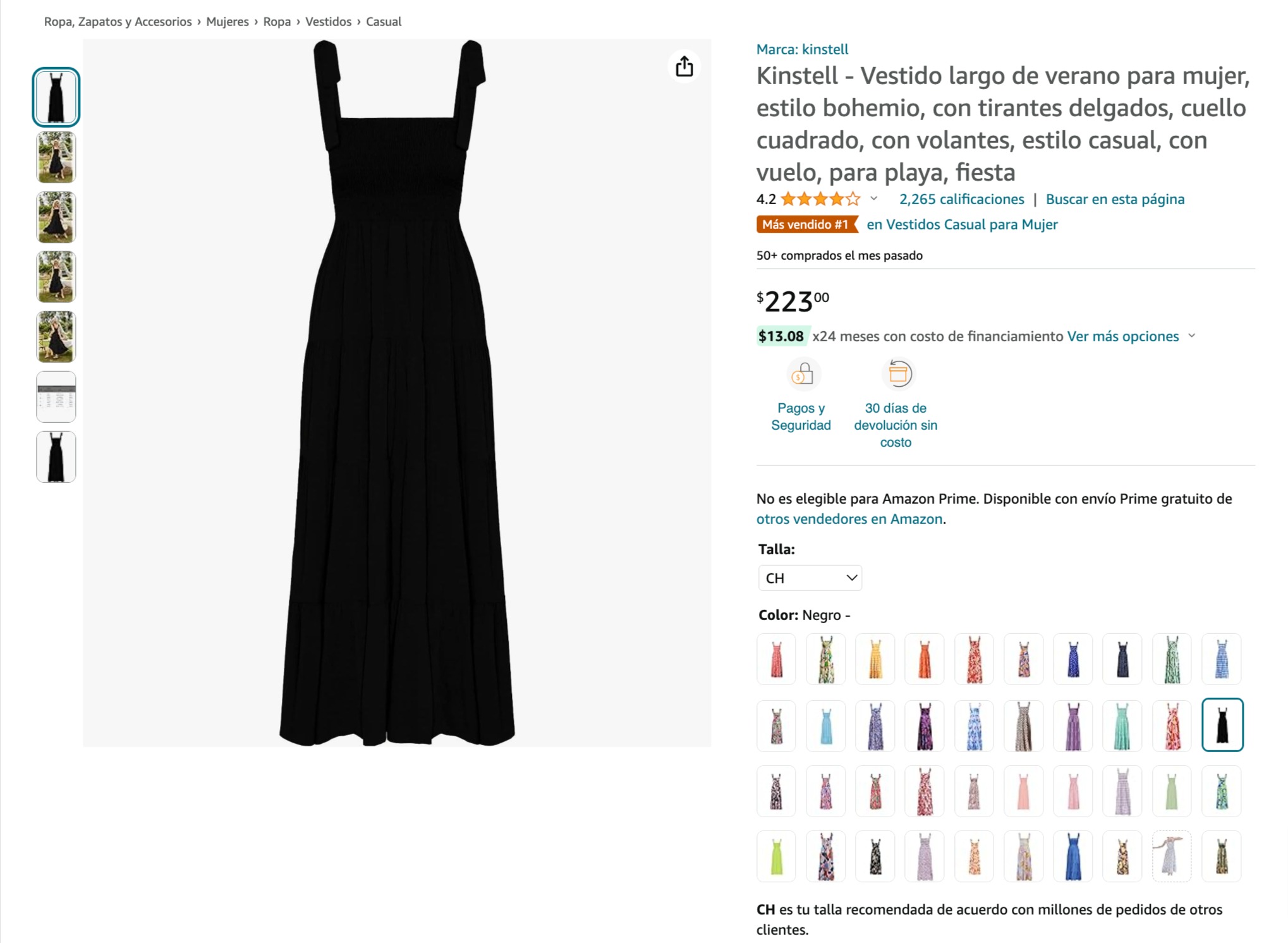
Task: Open the 2,265 calificaciones link
Action: (x=961, y=199)
